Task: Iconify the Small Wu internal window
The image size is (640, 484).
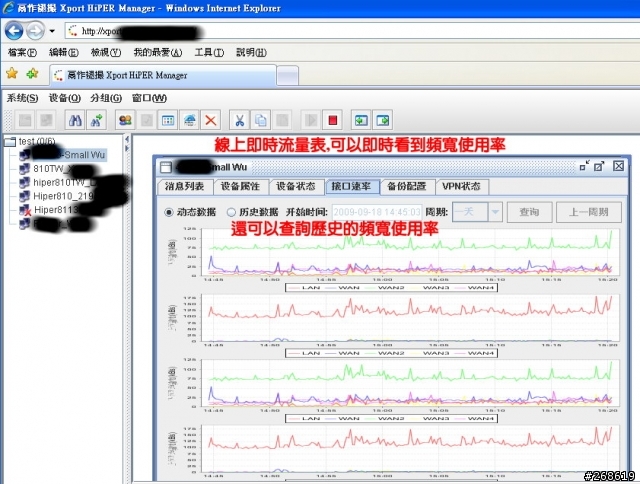Action: tap(584, 166)
